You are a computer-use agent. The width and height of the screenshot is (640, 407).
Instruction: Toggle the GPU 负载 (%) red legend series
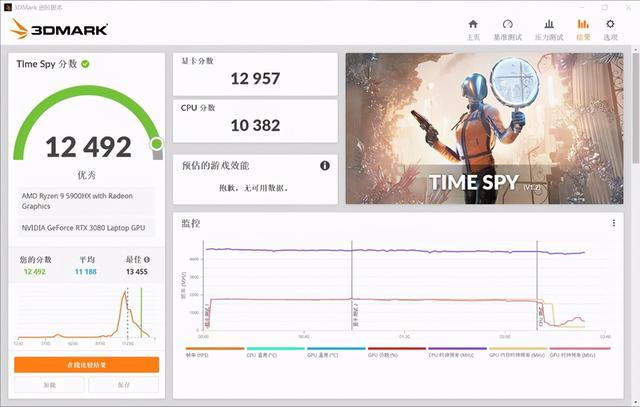[397, 352]
